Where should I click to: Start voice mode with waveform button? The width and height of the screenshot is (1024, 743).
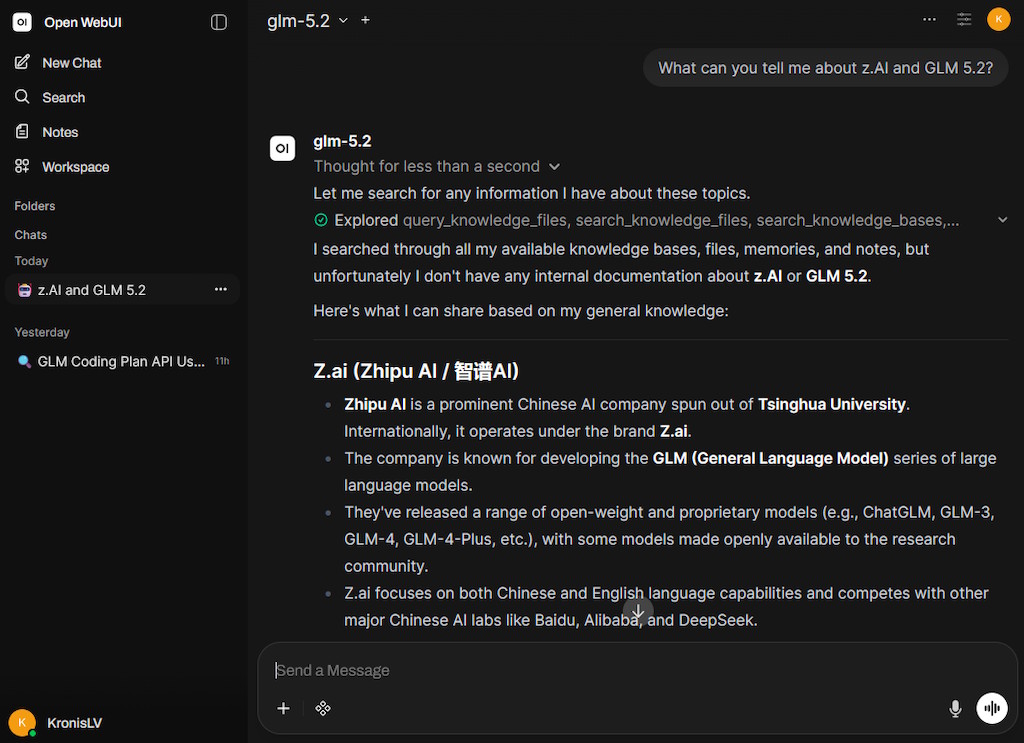992,708
